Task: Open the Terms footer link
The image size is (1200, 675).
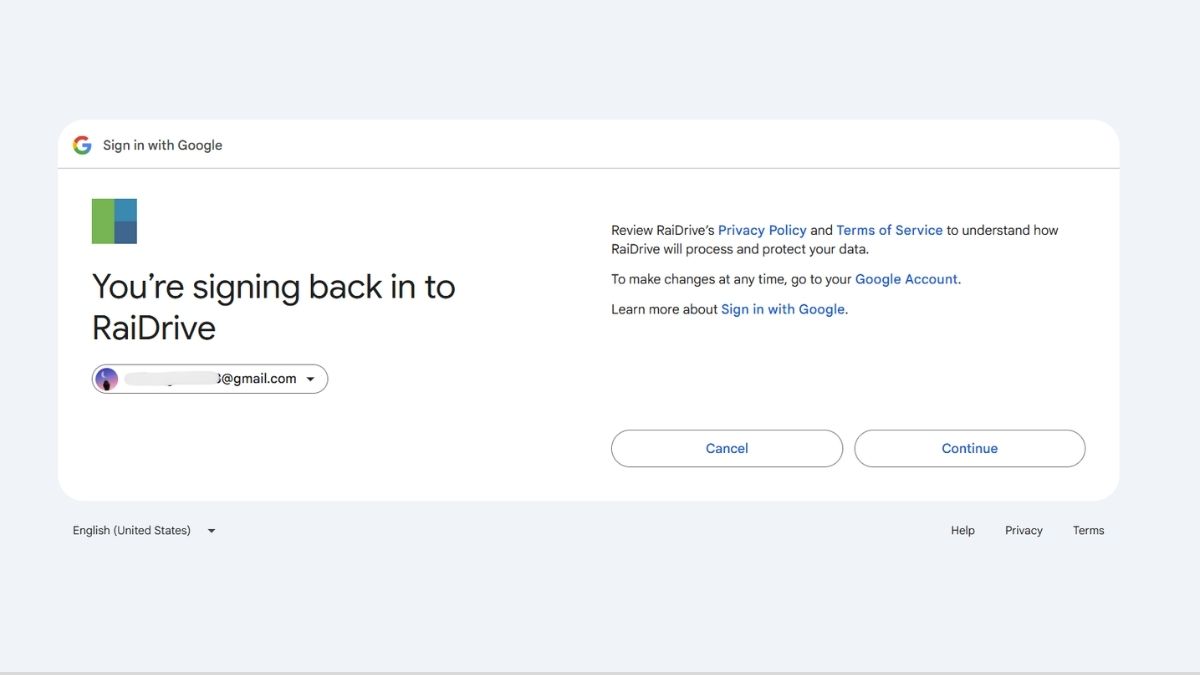Action: [x=1088, y=531]
